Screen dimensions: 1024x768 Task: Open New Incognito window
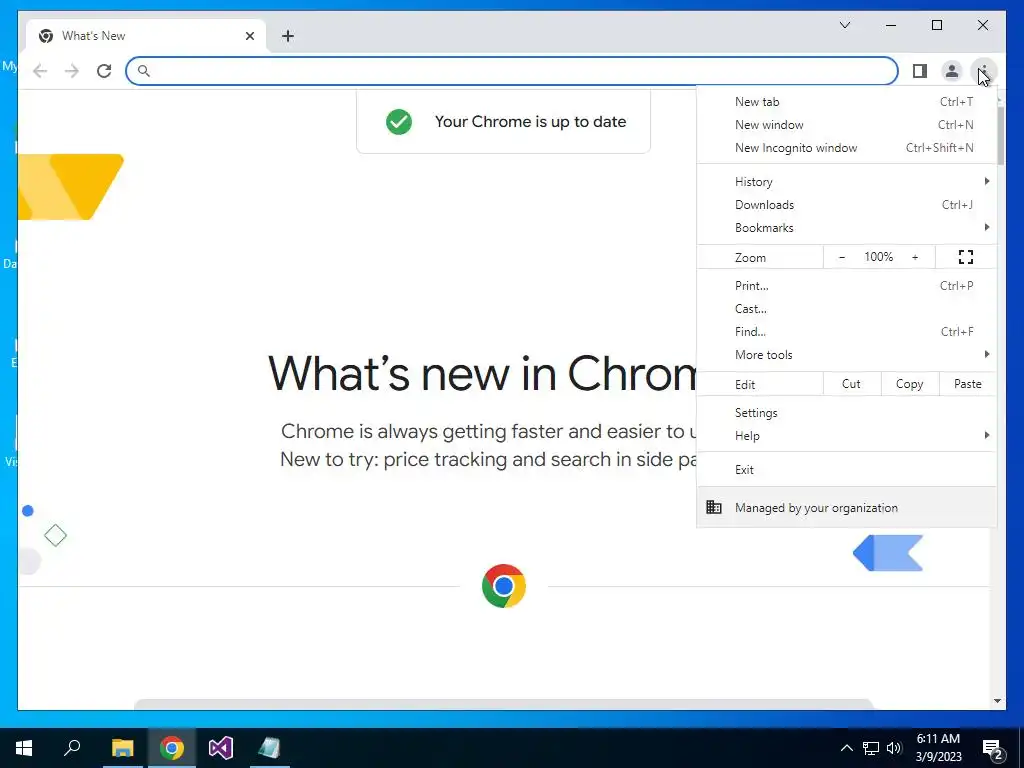click(x=846, y=148)
